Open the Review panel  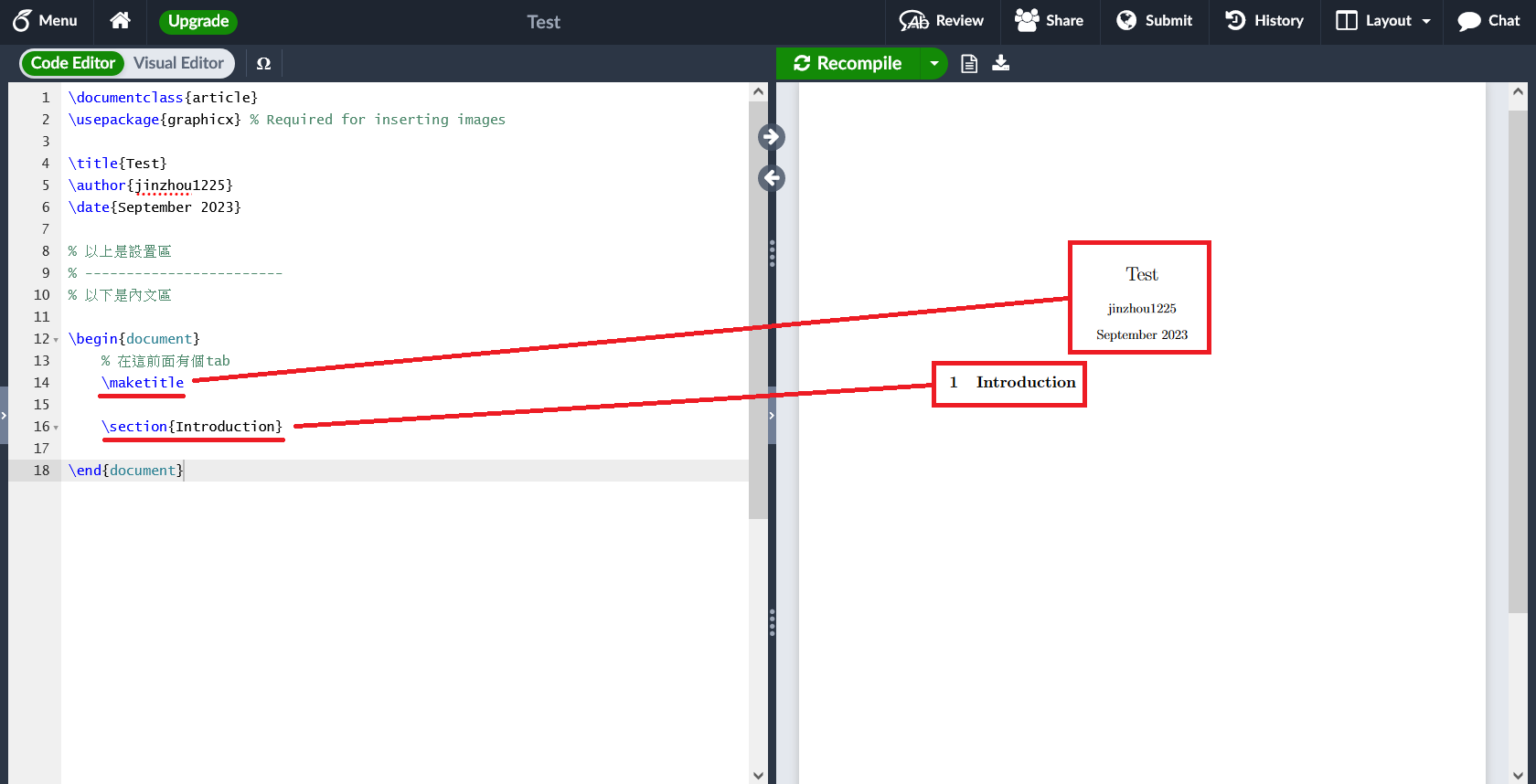(941, 21)
